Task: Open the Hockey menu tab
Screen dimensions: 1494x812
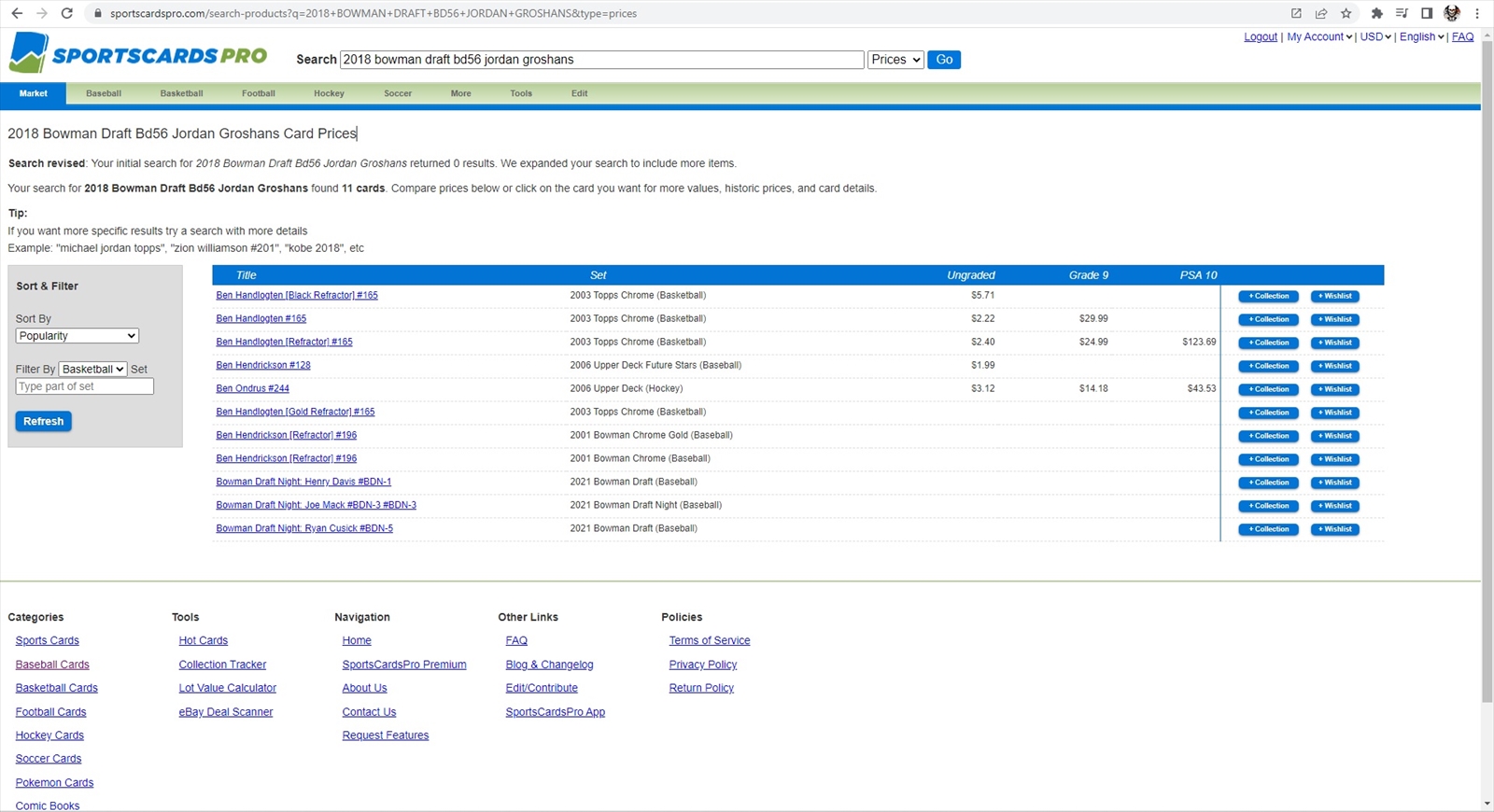Action: 329,93
